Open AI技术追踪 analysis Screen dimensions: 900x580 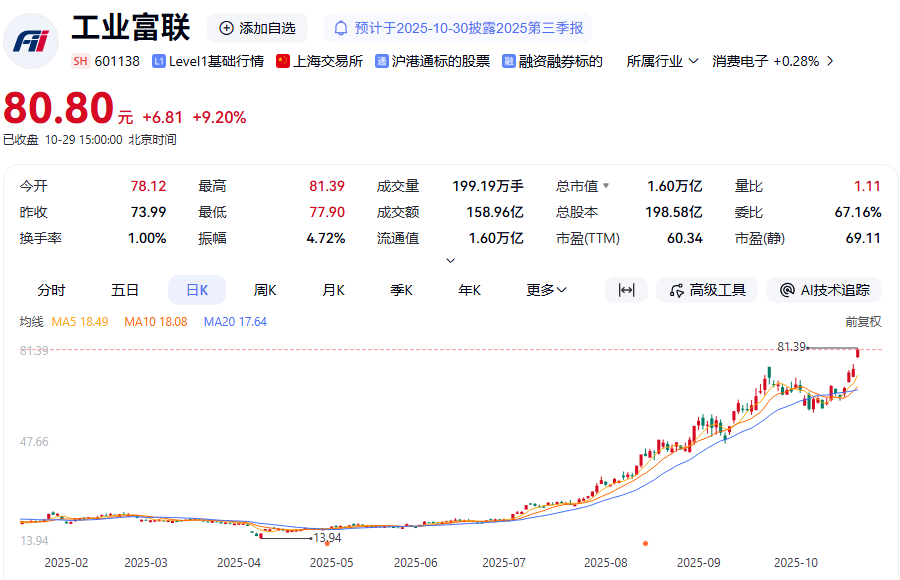pos(824,290)
